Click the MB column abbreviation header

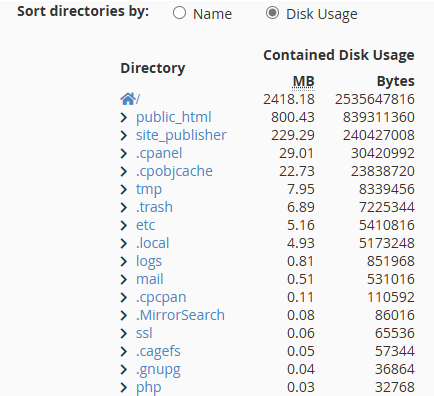(303, 81)
